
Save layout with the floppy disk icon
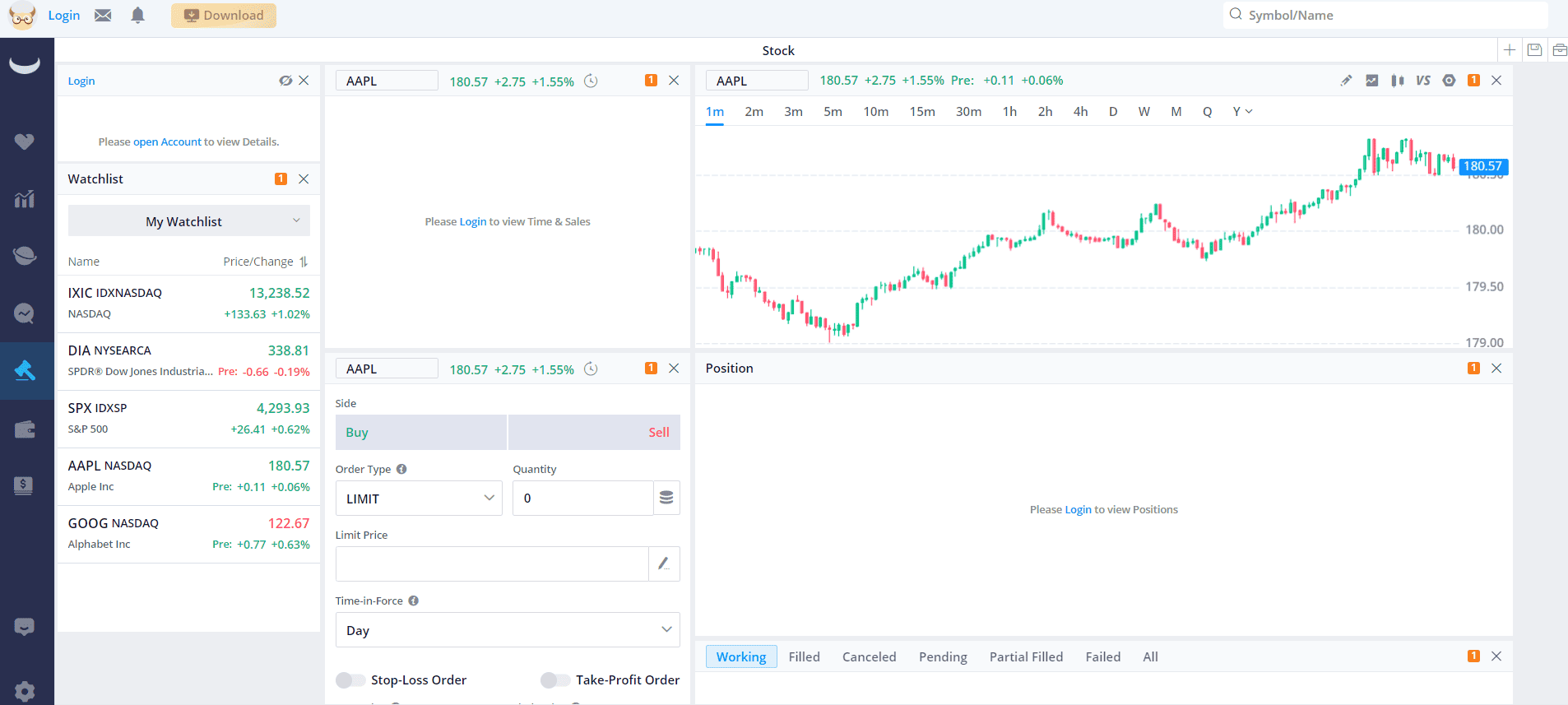(1534, 50)
